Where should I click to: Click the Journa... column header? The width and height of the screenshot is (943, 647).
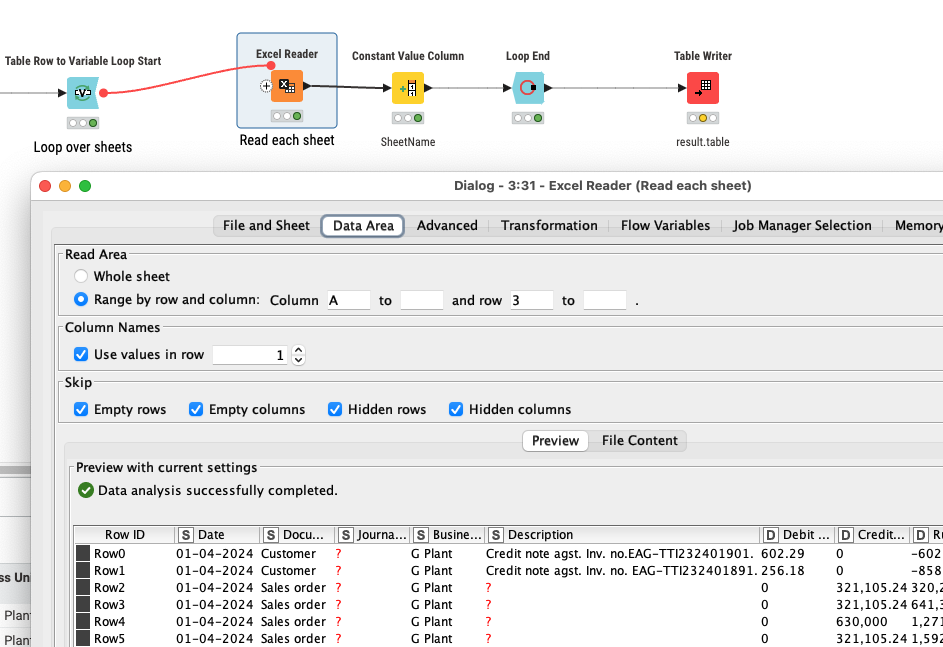pyautogui.click(x=373, y=535)
